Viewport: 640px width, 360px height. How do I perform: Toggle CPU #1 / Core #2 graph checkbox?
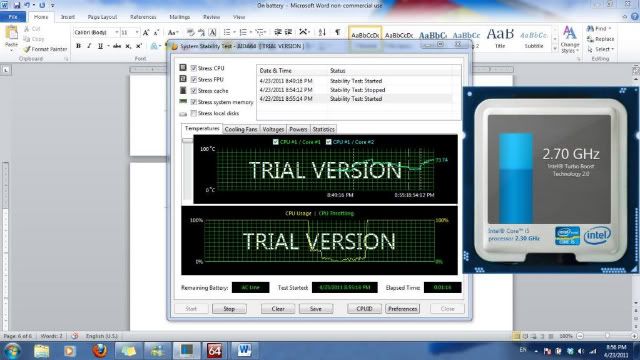329,142
